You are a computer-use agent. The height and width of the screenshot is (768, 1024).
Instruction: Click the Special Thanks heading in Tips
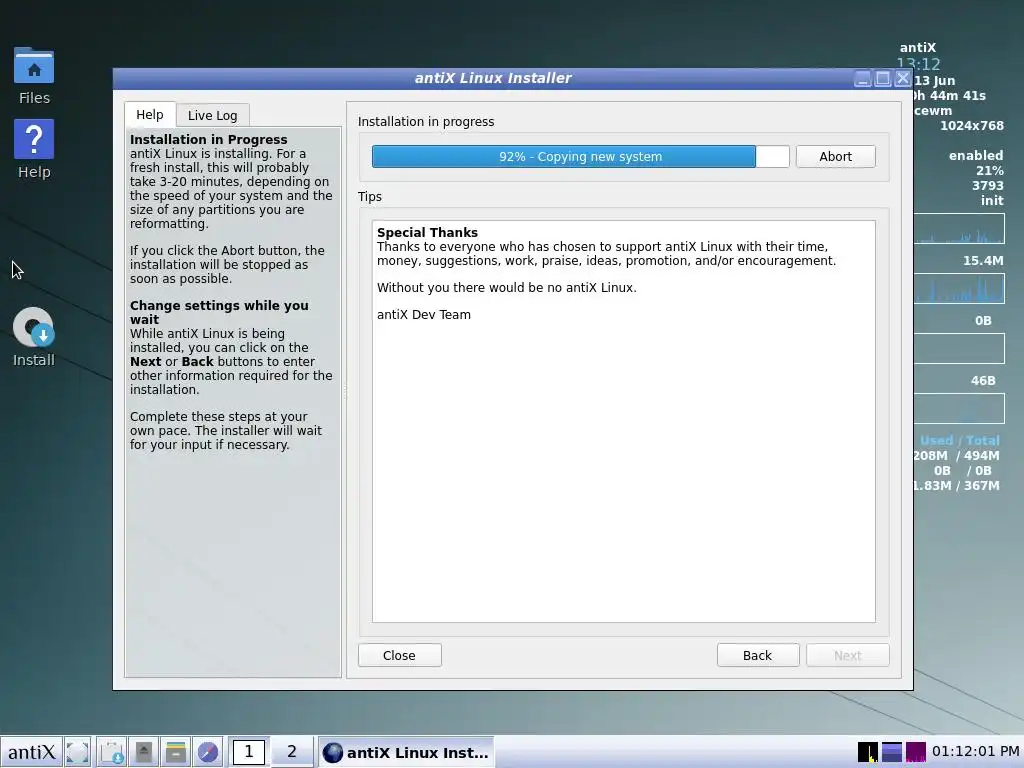coord(427,232)
